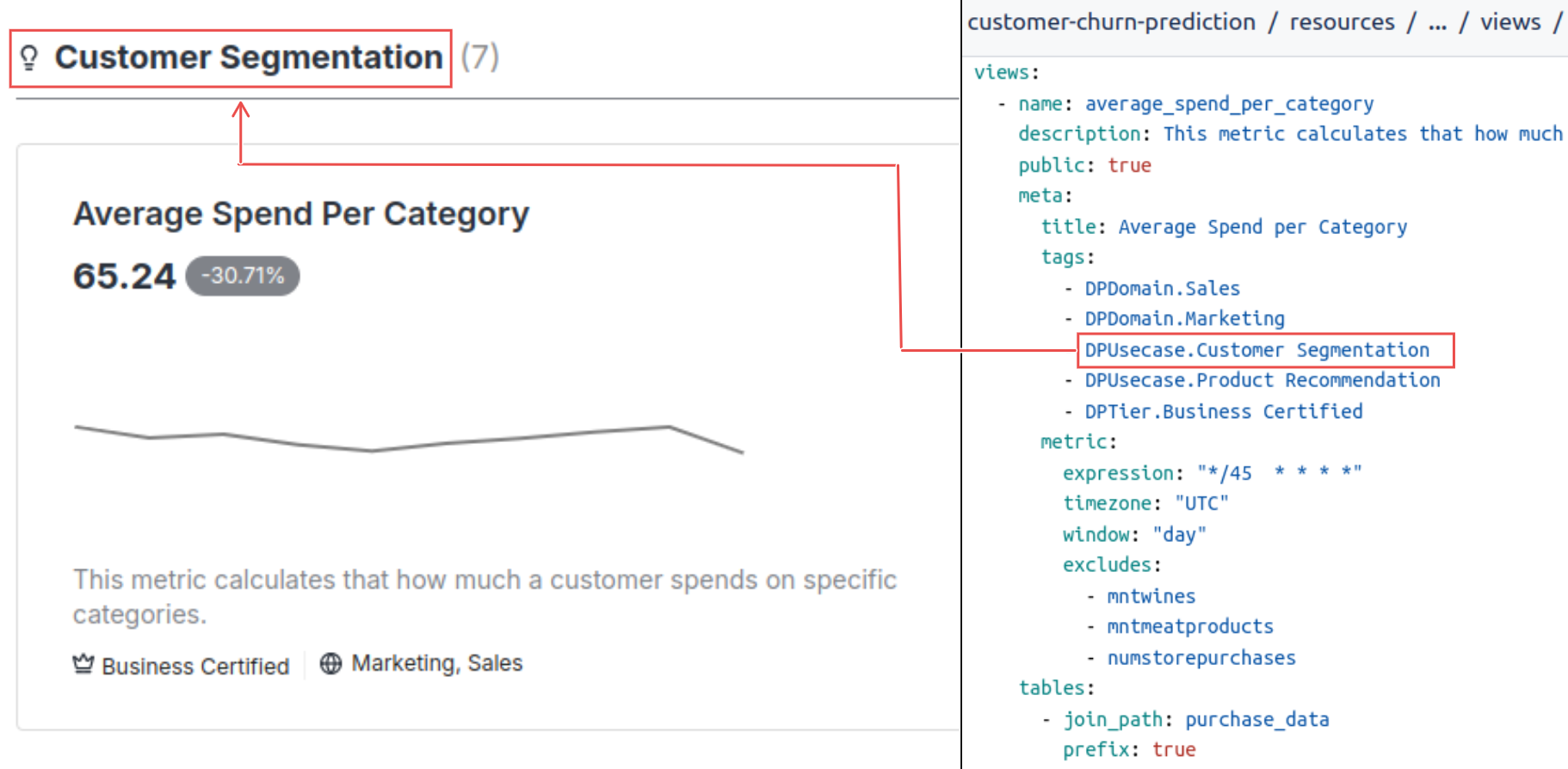Viewport: 1568px width, 769px height.
Task: Open the views breadcrumb folder
Action: coord(1510,22)
